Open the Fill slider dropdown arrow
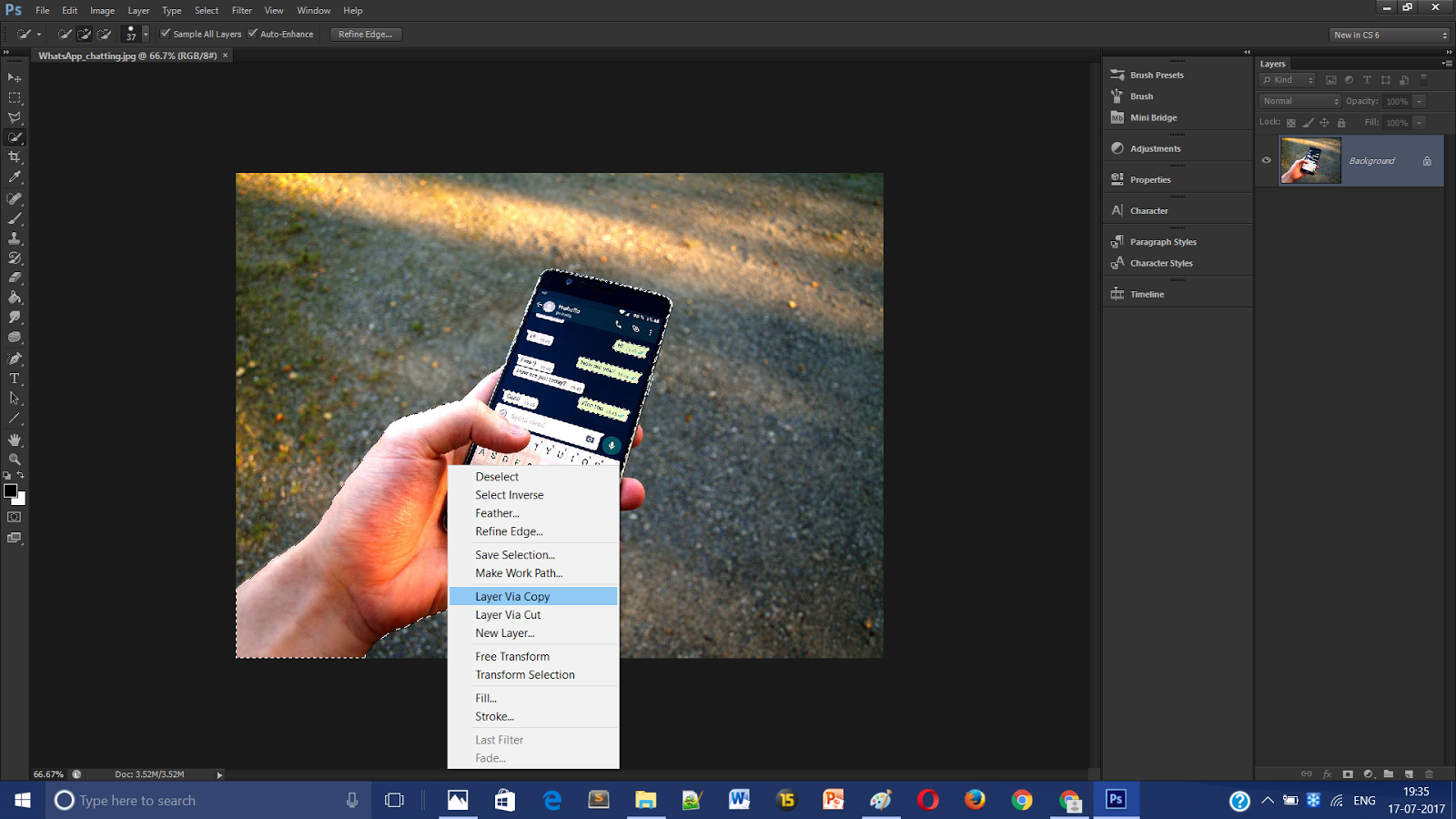This screenshot has width=1456, height=819. tap(1420, 123)
